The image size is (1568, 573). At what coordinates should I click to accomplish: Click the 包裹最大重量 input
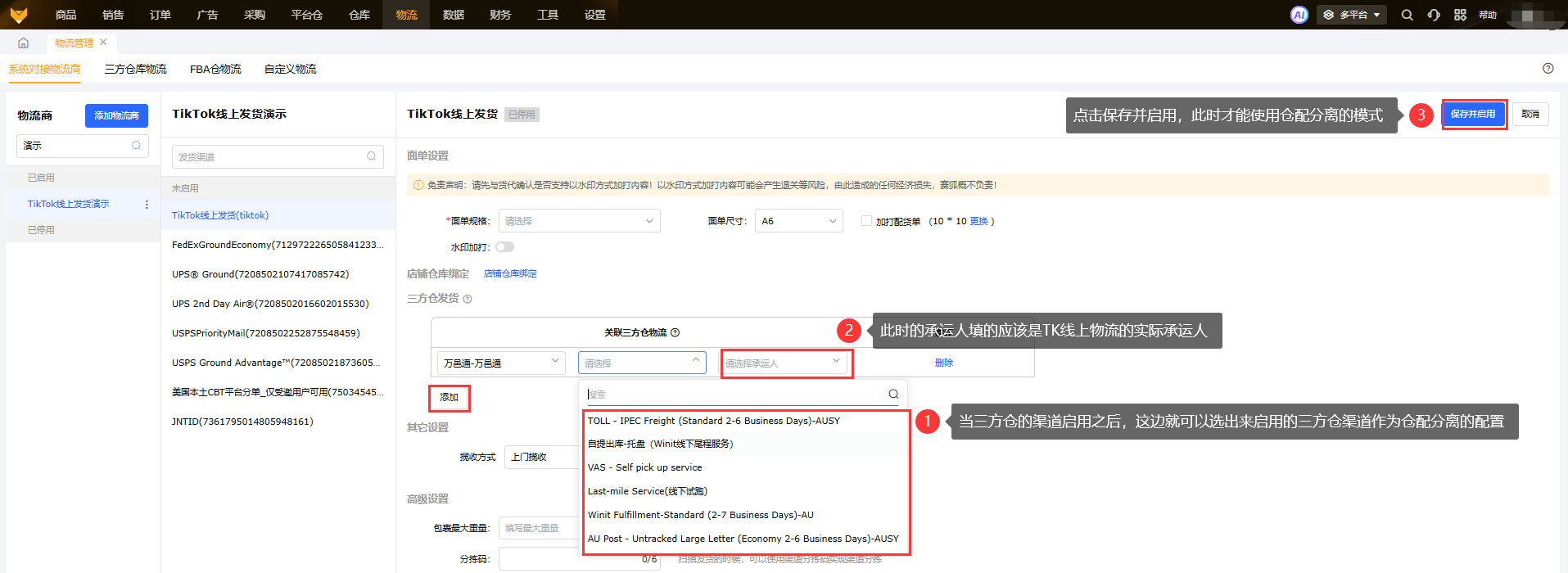[539, 528]
